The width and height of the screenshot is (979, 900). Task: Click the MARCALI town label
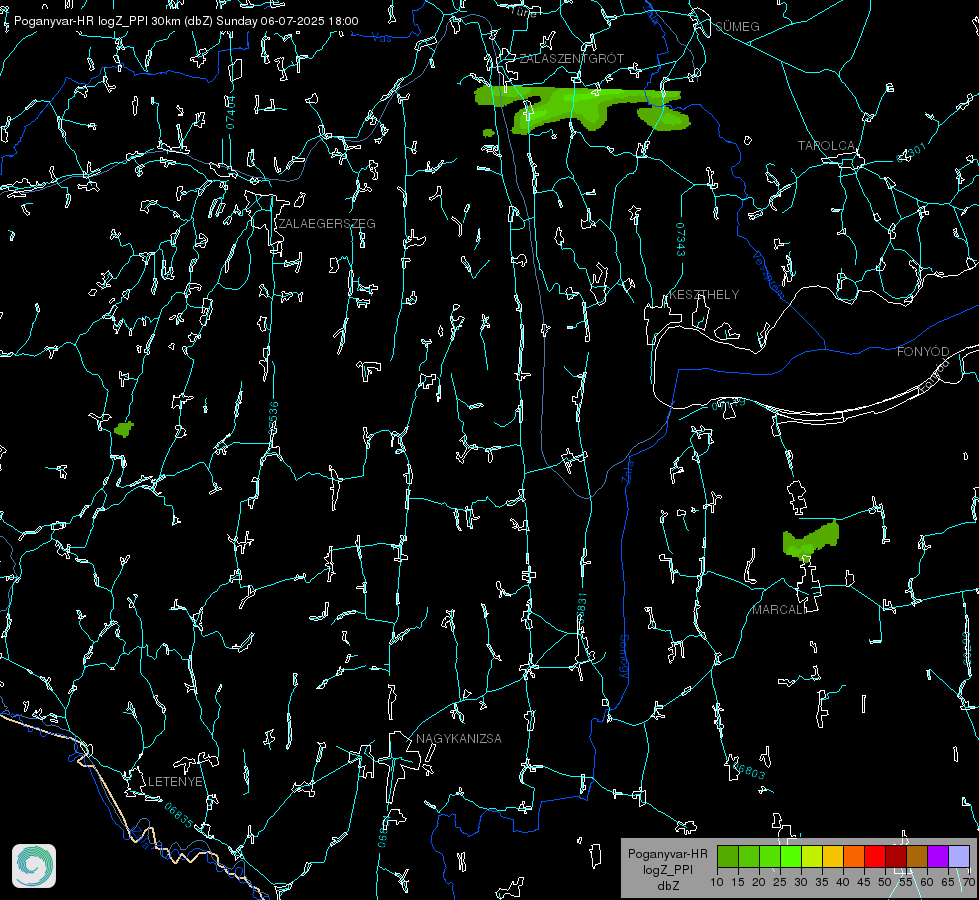(779, 610)
